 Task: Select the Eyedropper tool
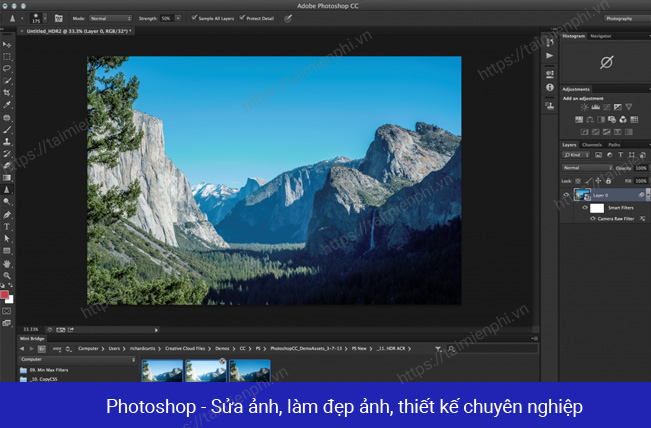pyautogui.click(x=7, y=105)
